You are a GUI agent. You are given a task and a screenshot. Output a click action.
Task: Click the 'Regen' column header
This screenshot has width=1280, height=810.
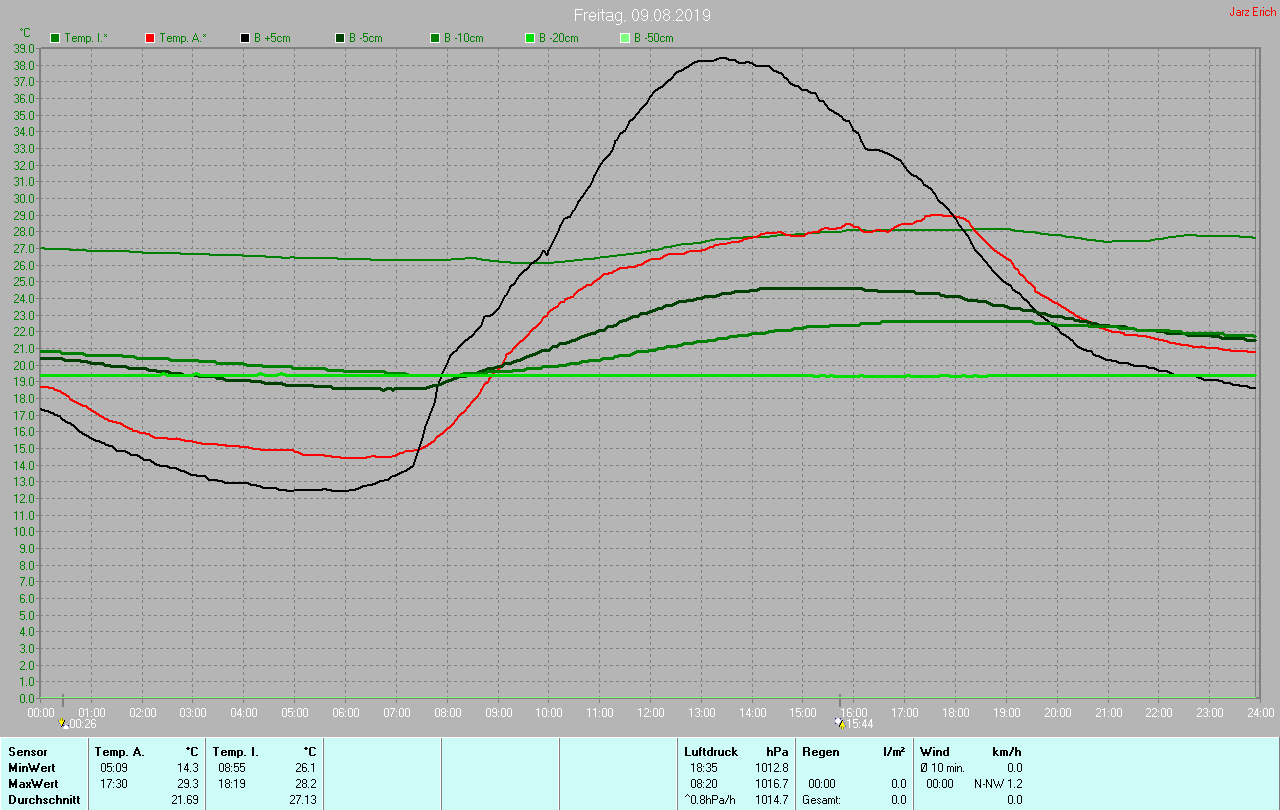click(820, 752)
